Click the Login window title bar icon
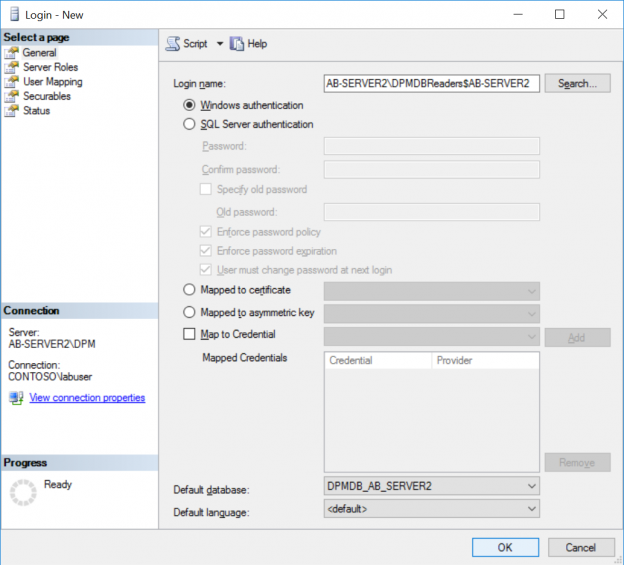The height and width of the screenshot is (565, 624). click(x=14, y=14)
